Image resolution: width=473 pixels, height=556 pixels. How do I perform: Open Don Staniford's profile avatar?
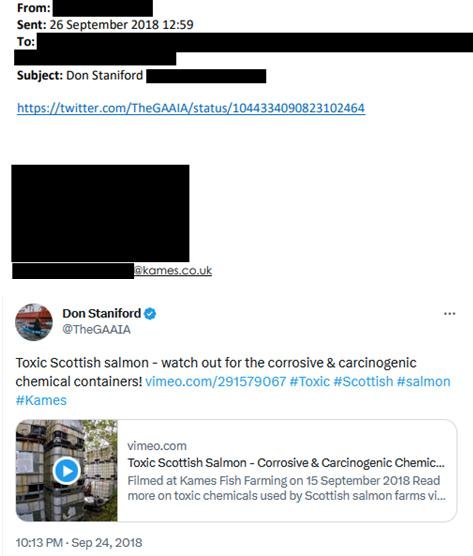[x=34, y=322]
